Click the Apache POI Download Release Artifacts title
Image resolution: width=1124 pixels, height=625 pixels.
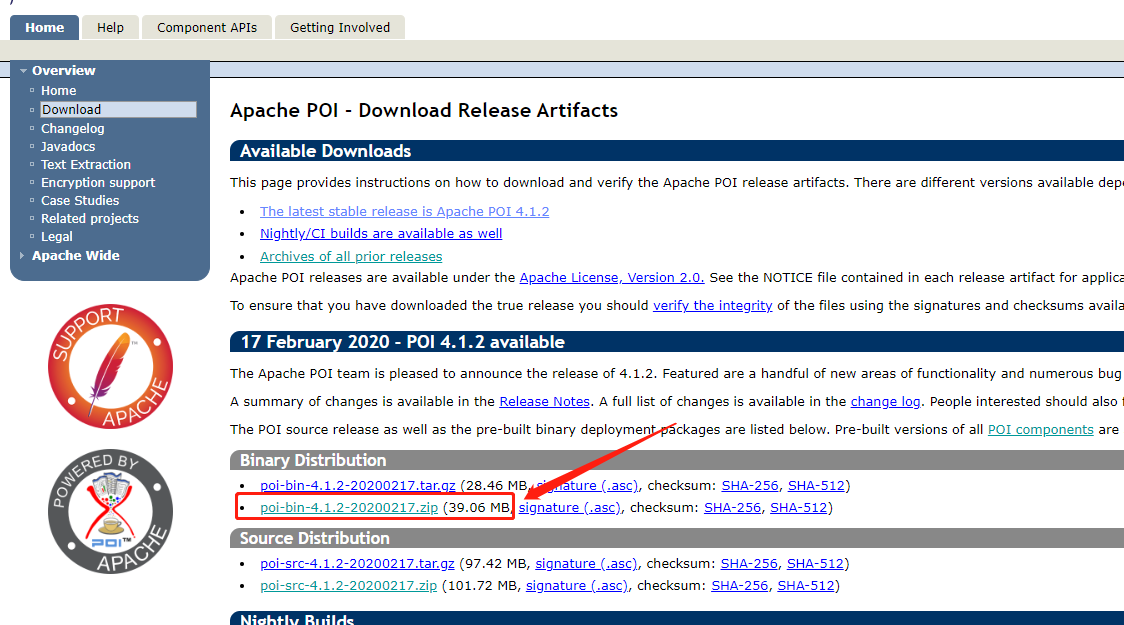(424, 110)
